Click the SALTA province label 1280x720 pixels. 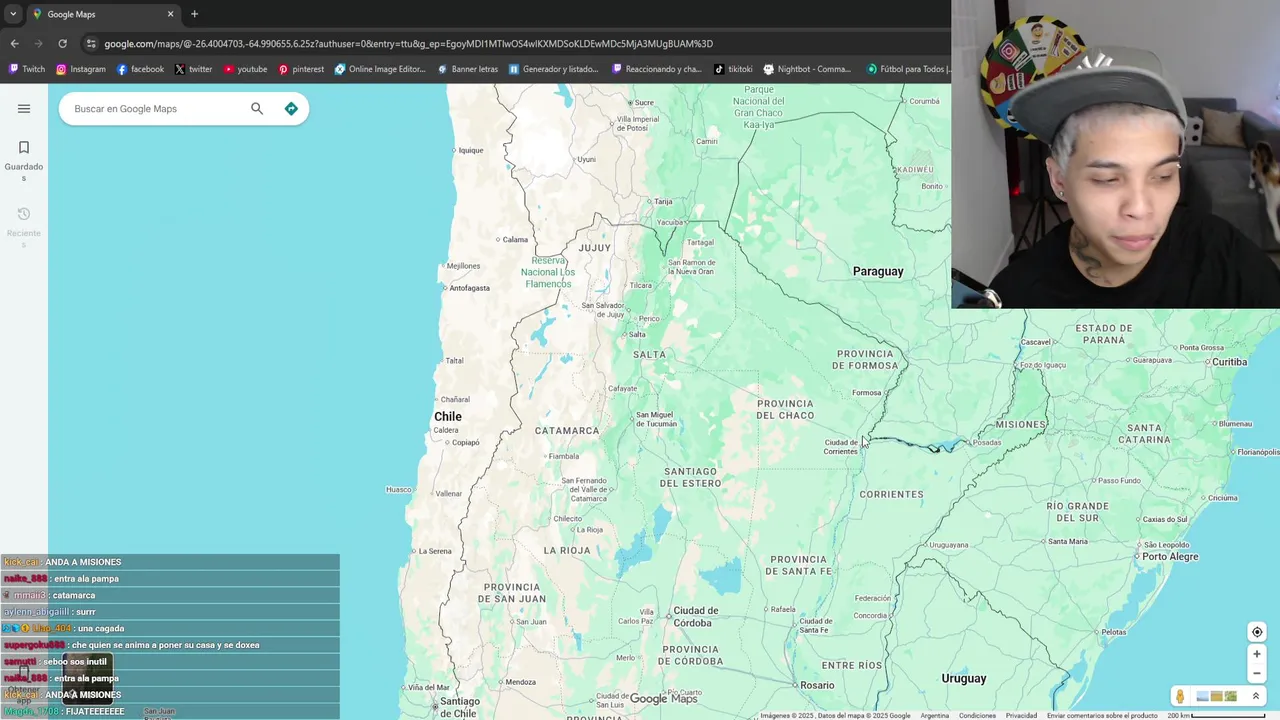tap(649, 354)
